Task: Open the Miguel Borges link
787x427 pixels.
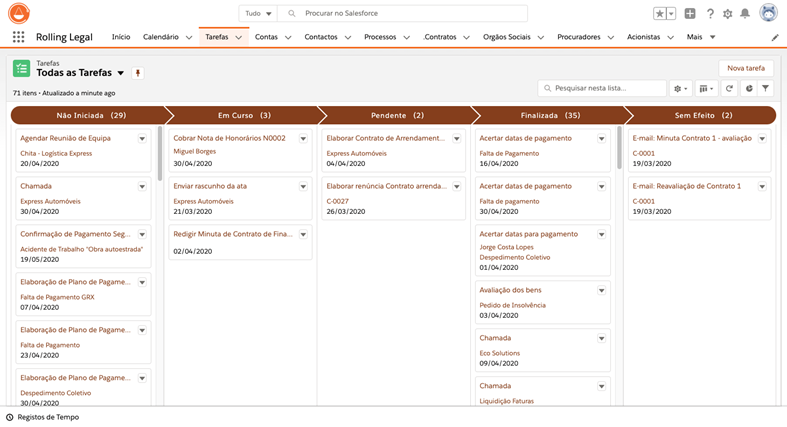Action: (x=194, y=151)
